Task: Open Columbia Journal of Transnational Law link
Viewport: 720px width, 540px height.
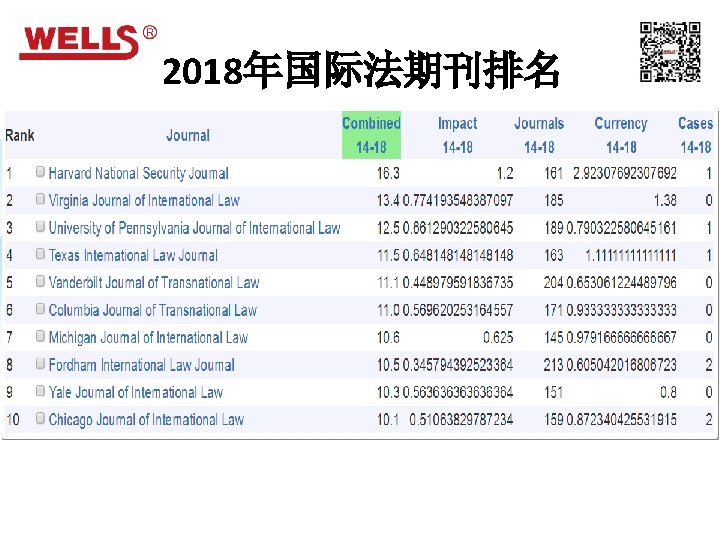Action: 152,310
